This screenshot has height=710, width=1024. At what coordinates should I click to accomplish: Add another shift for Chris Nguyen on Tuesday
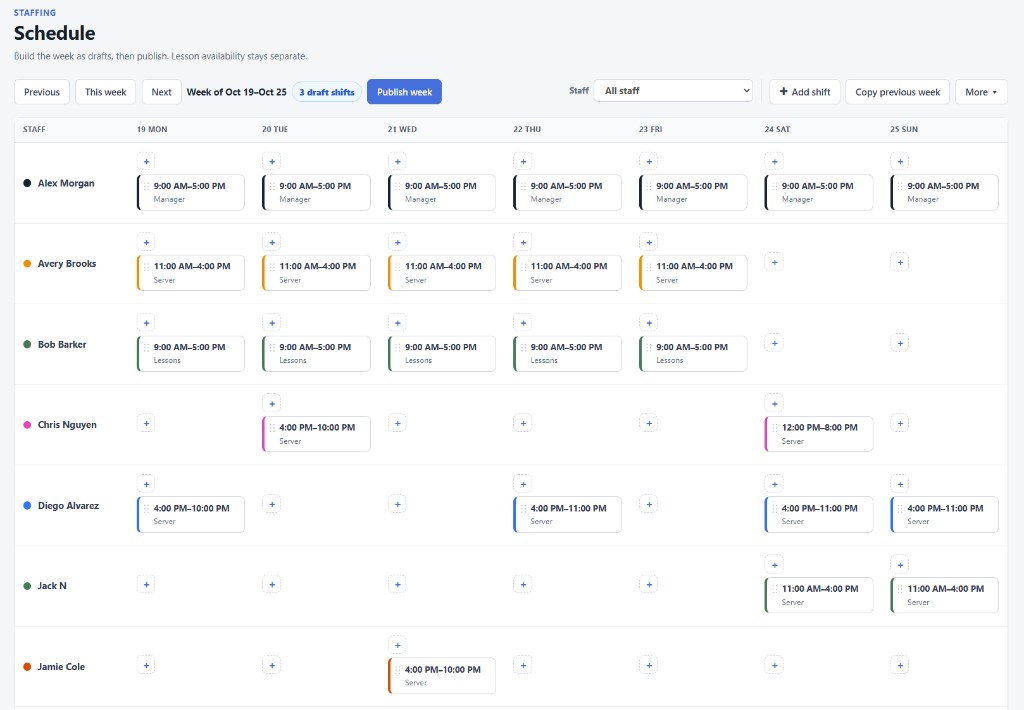272,404
